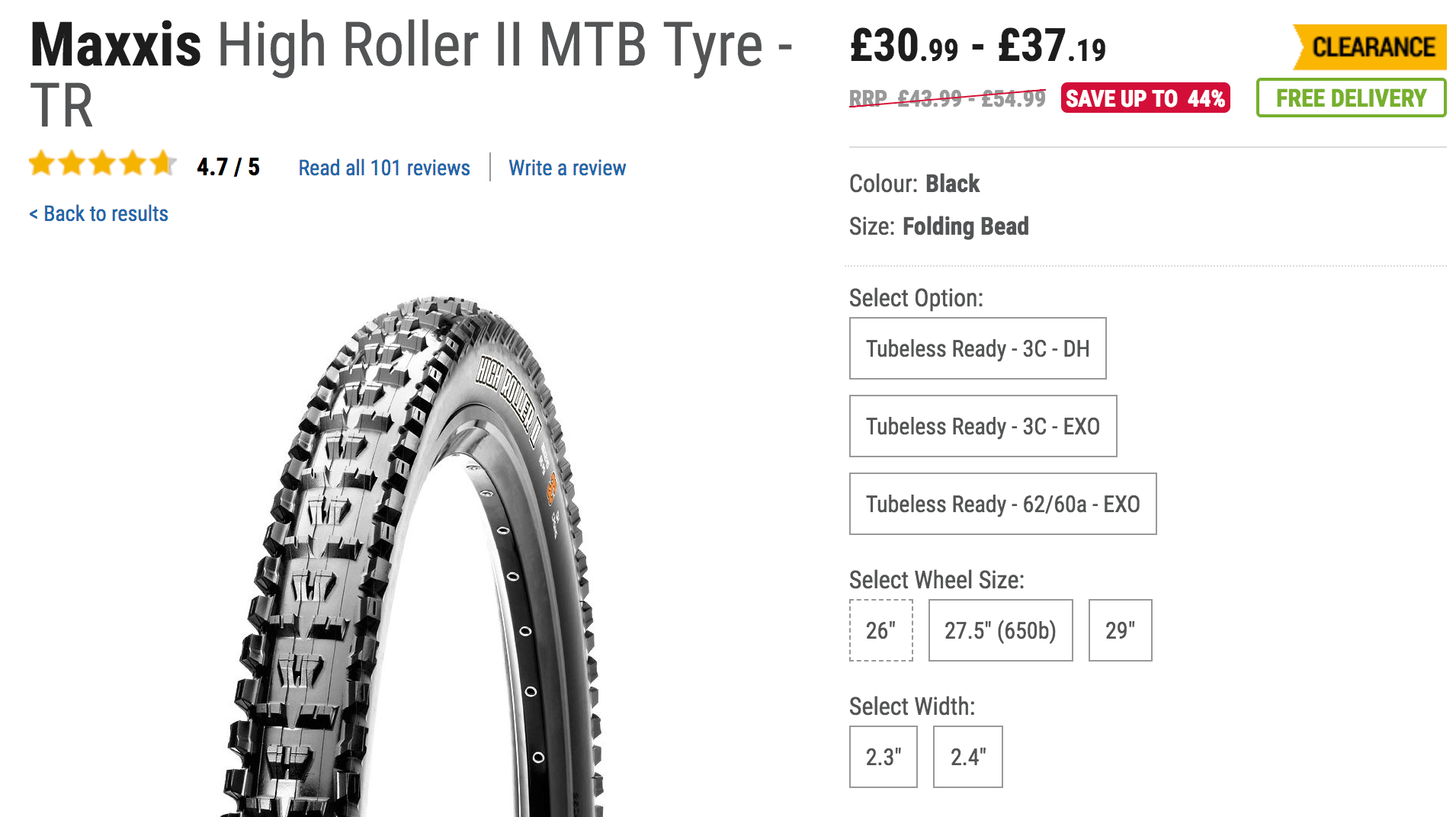1456x817 pixels.
Task: Go Back to results
Action: [98, 213]
